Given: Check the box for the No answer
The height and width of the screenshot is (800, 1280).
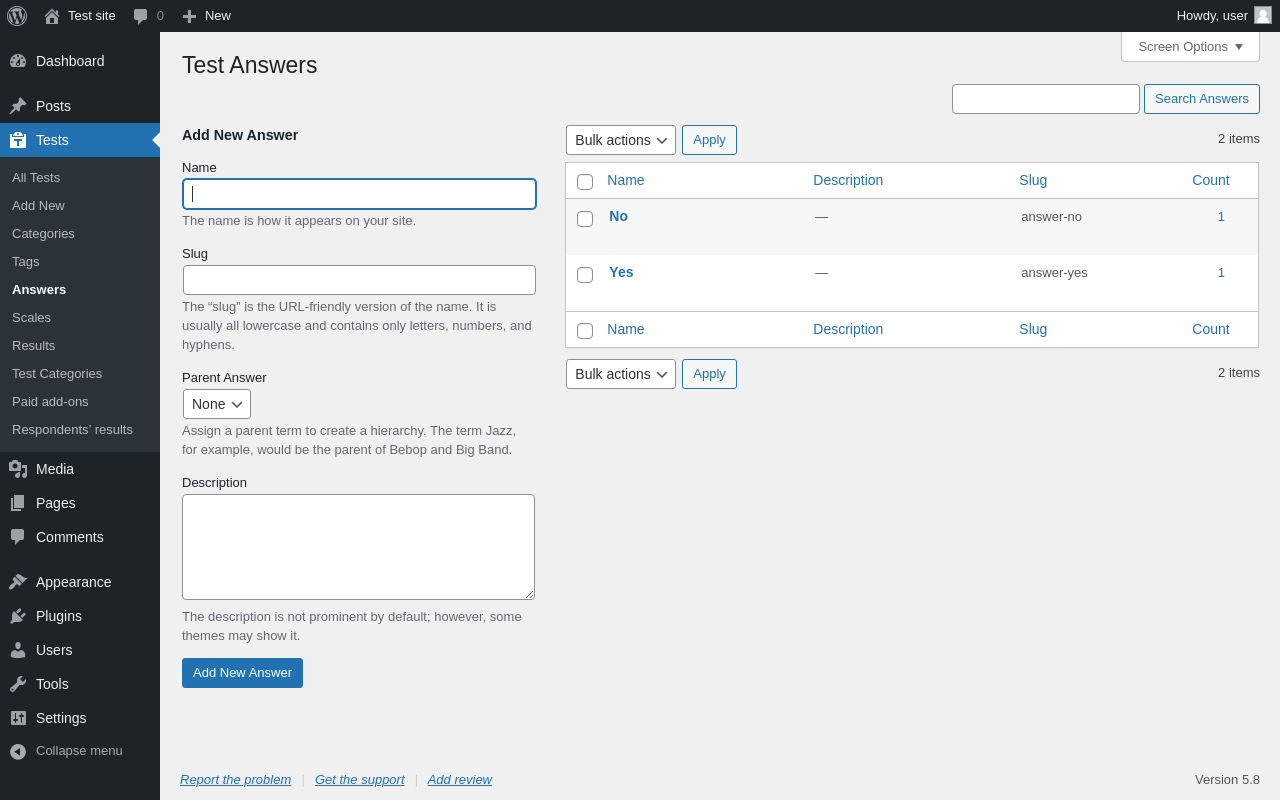Looking at the screenshot, I should pyautogui.click(x=585, y=219).
